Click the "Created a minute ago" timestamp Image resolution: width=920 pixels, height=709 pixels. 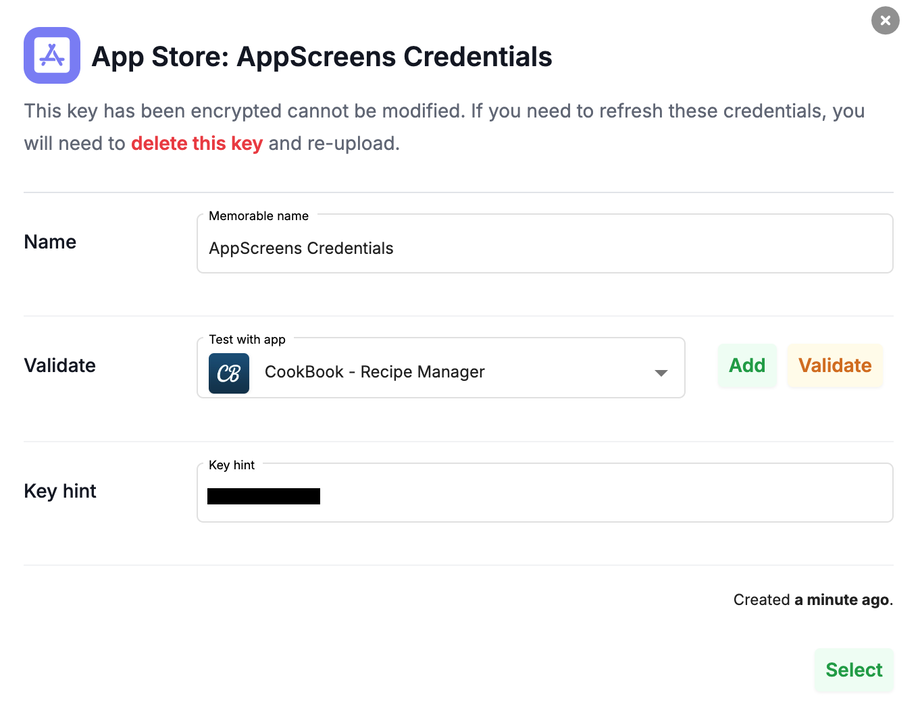click(813, 600)
